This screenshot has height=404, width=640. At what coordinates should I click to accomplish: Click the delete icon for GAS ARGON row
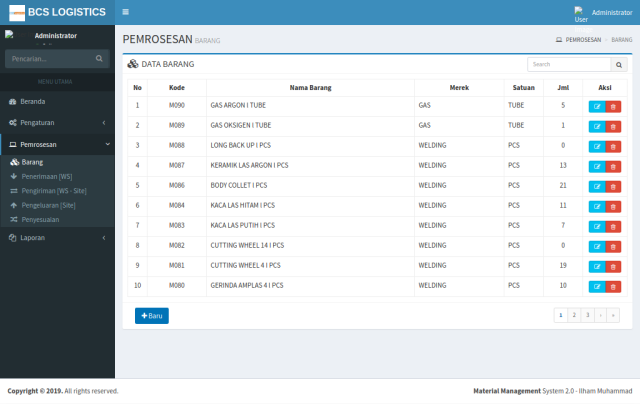[613, 105]
